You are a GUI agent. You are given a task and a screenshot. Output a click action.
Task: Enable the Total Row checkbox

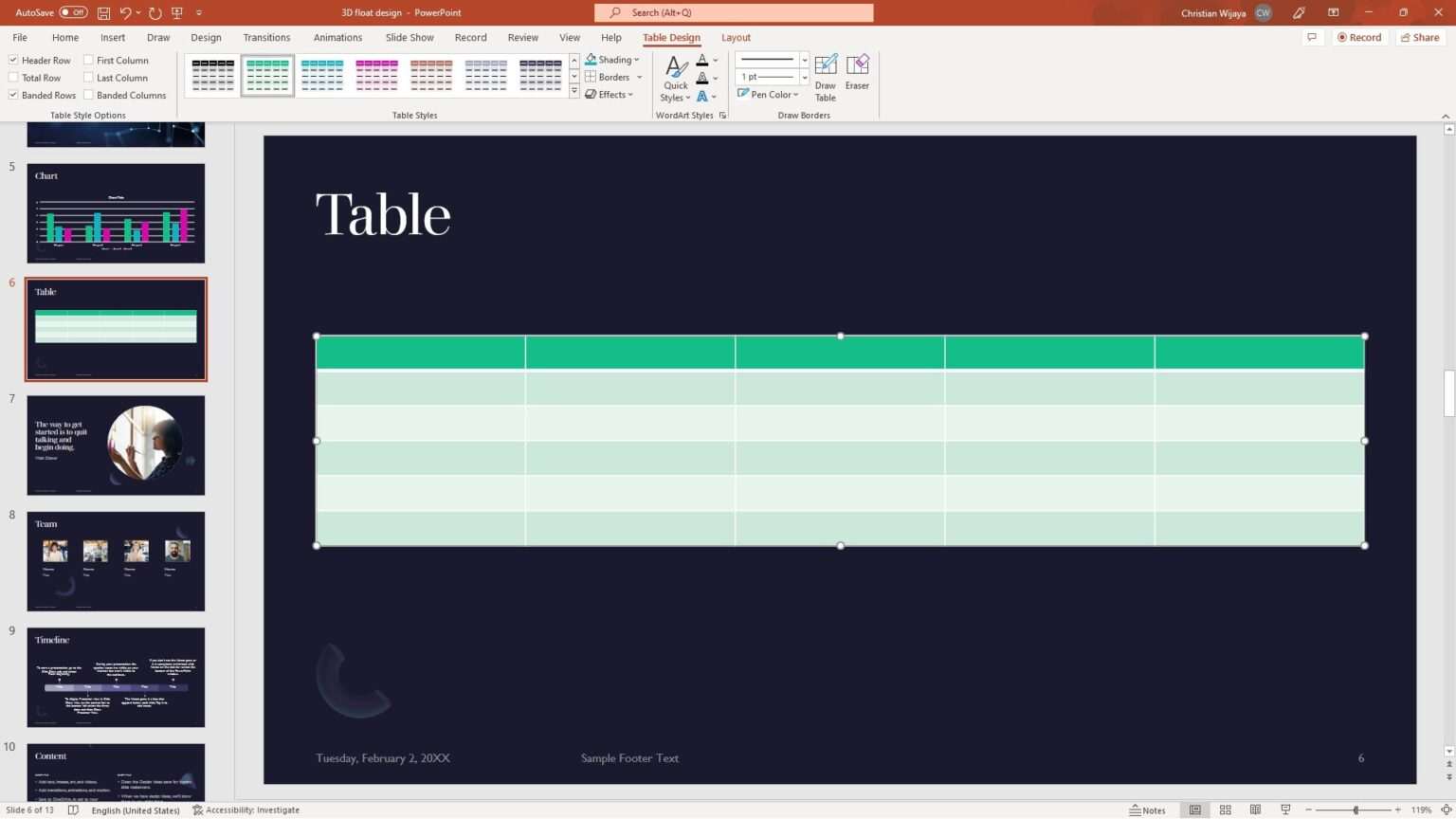[13, 78]
